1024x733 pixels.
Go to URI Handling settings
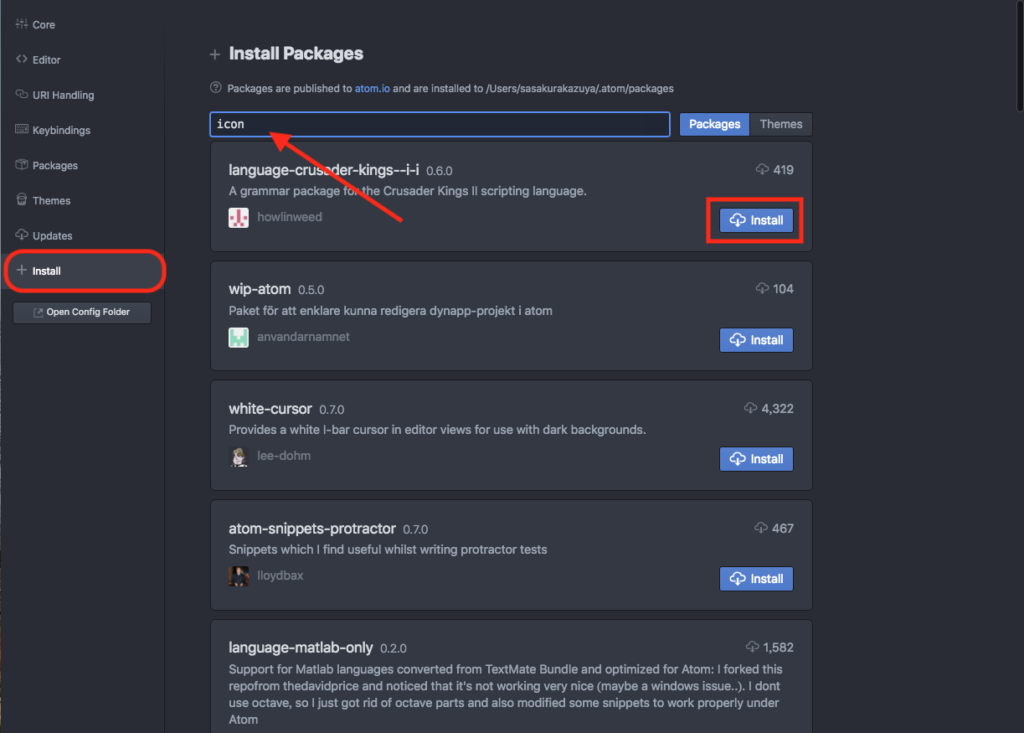82,95
